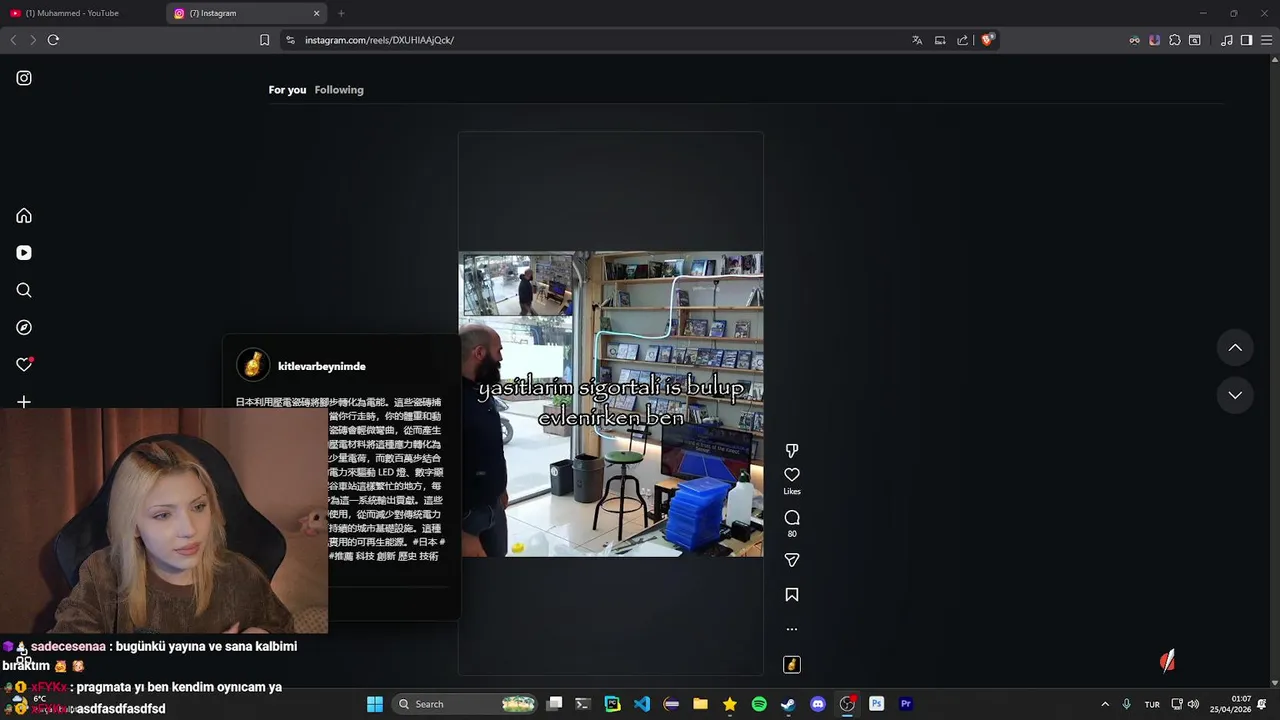Close the Instagram browser tab

point(317,13)
